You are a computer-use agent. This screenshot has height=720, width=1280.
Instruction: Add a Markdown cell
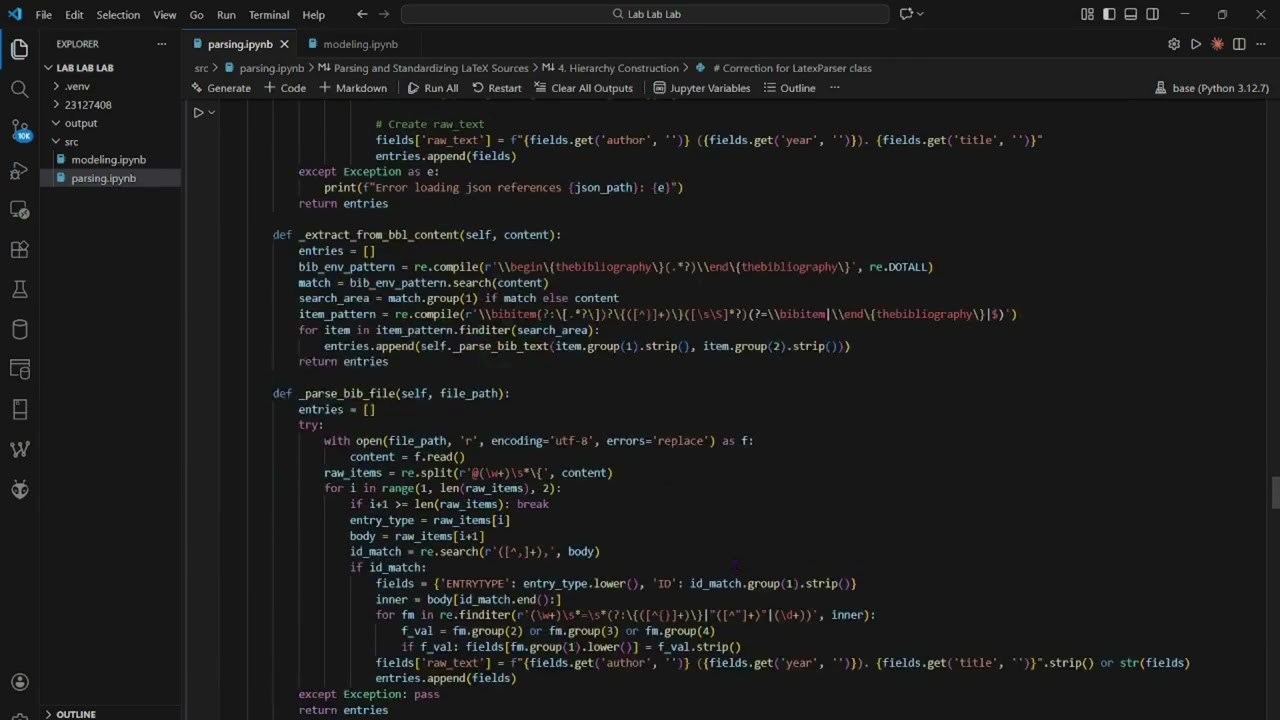click(x=354, y=88)
